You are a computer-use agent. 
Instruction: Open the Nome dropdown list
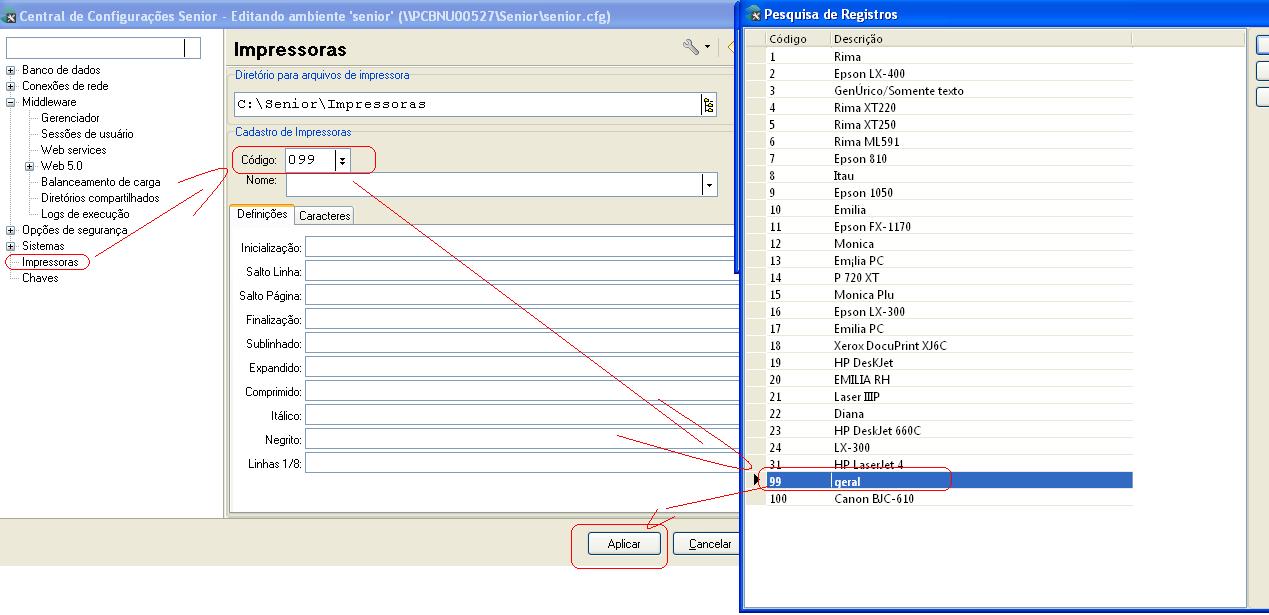(x=709, y=185)
